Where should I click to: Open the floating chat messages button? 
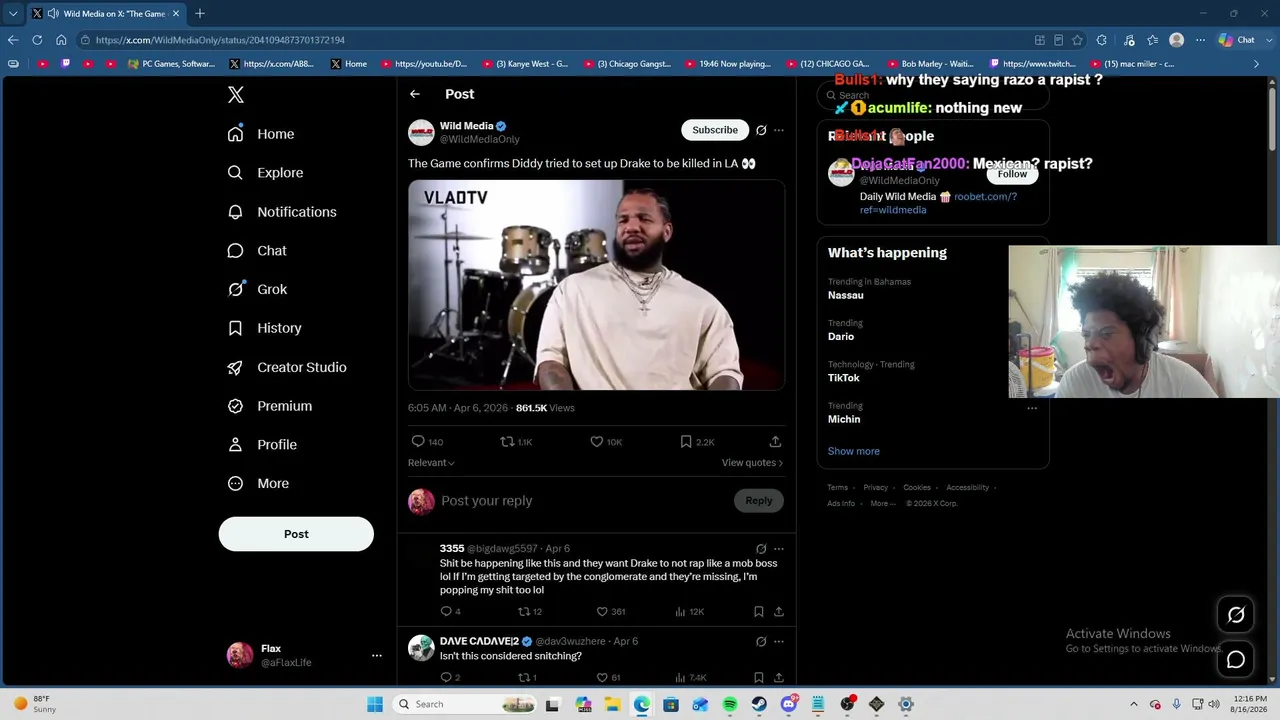[x=1236, y=660]
